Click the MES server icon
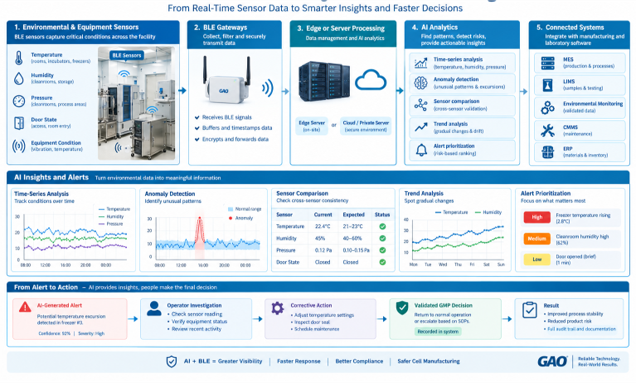The image size is (636, 383). tap(548, 63)
